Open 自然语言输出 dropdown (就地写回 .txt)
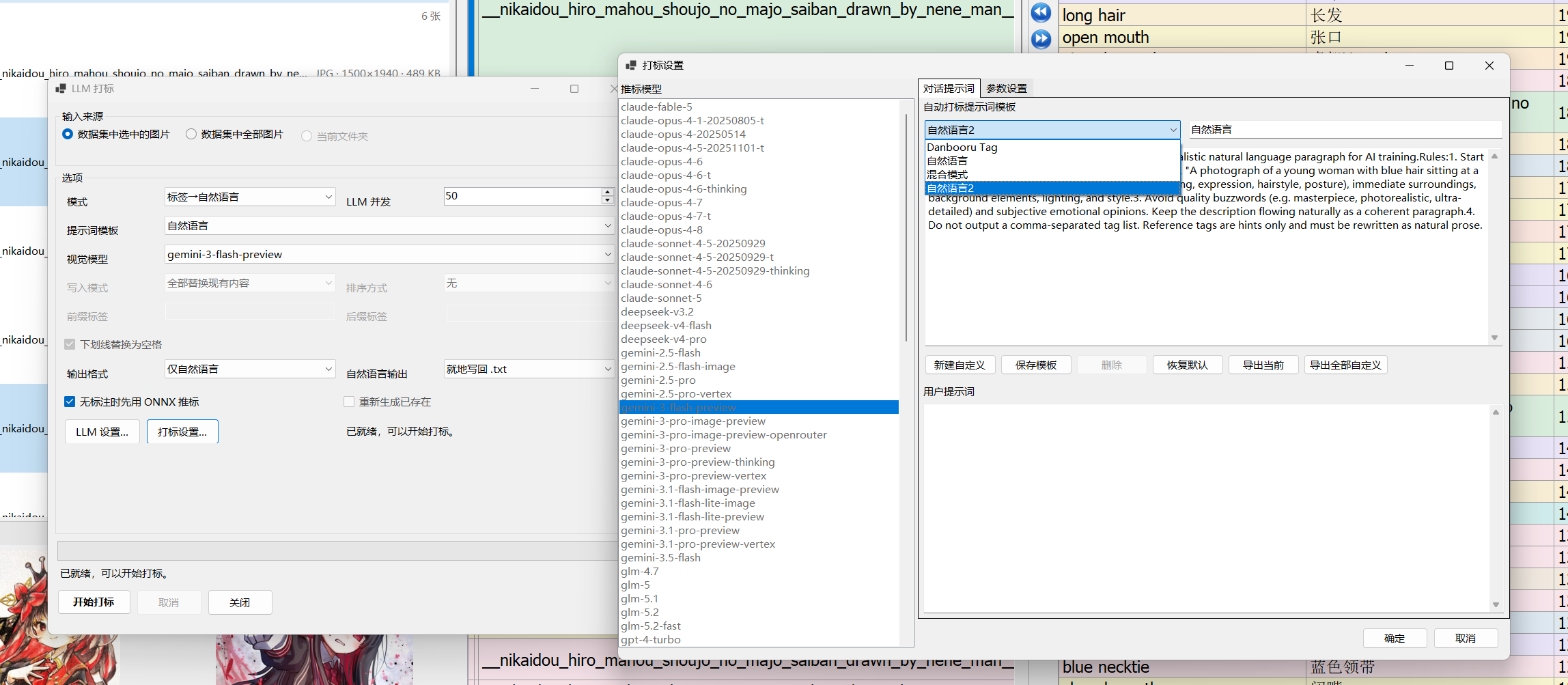The width and height of the screenshot is (1568, 685). [529, 369]
